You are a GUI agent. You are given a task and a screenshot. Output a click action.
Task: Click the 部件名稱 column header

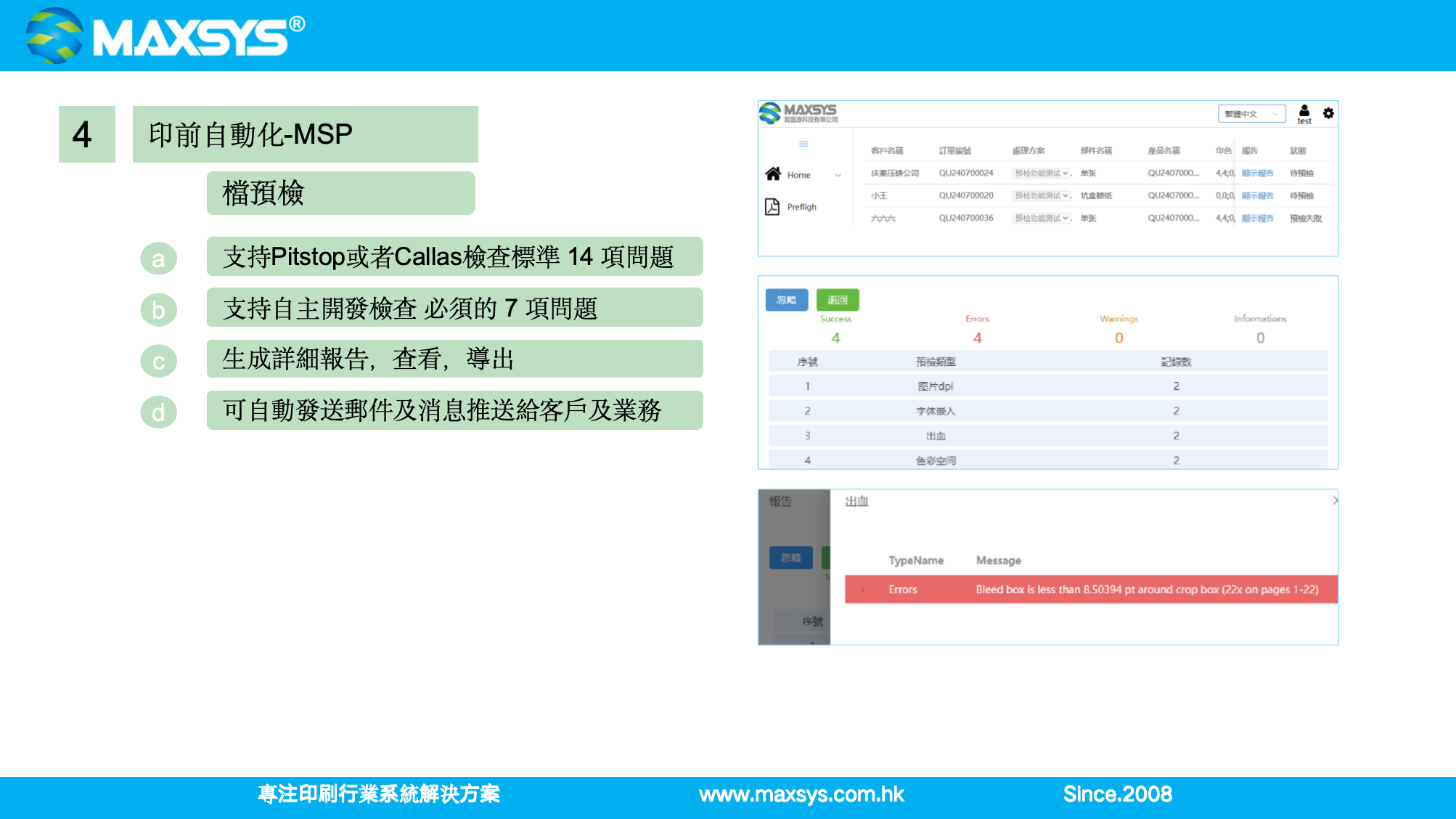(1096, 151)
